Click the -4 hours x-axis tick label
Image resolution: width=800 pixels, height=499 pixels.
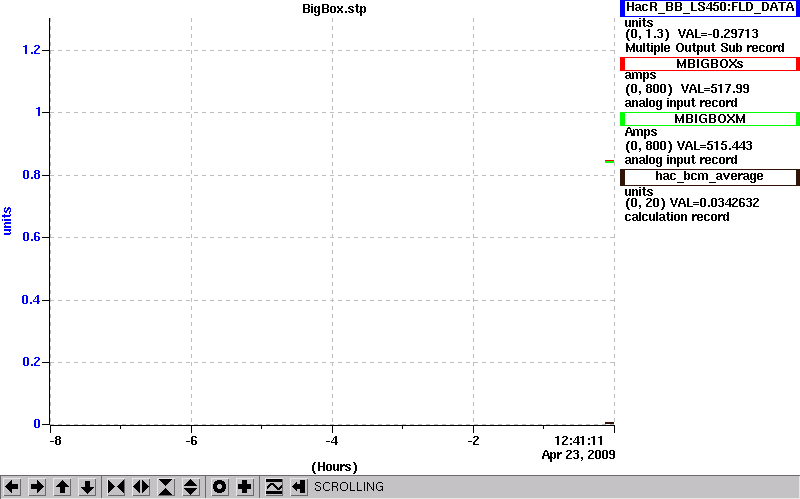332,440
